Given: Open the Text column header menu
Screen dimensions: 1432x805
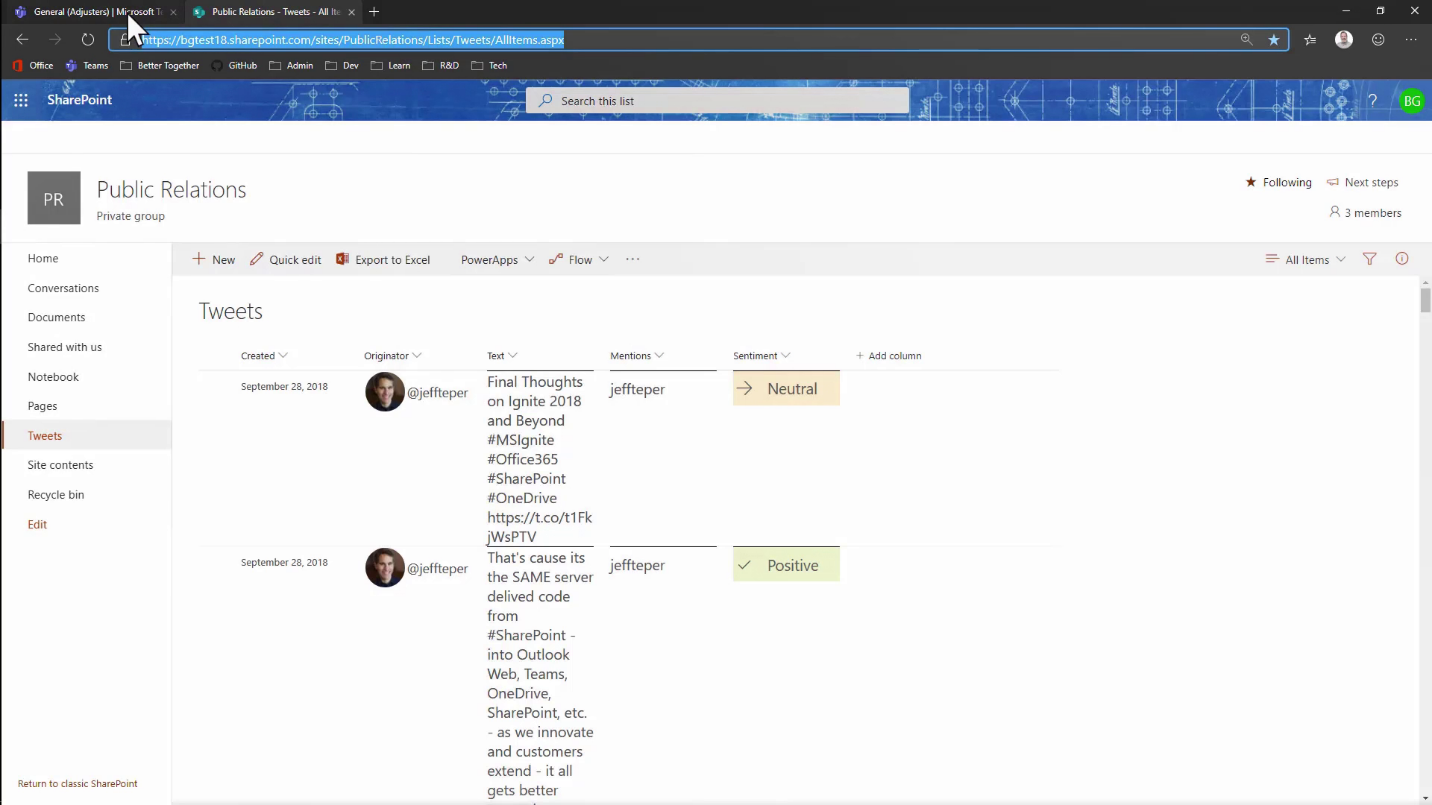Looking at the screenshot, I should tap(502, 356).
